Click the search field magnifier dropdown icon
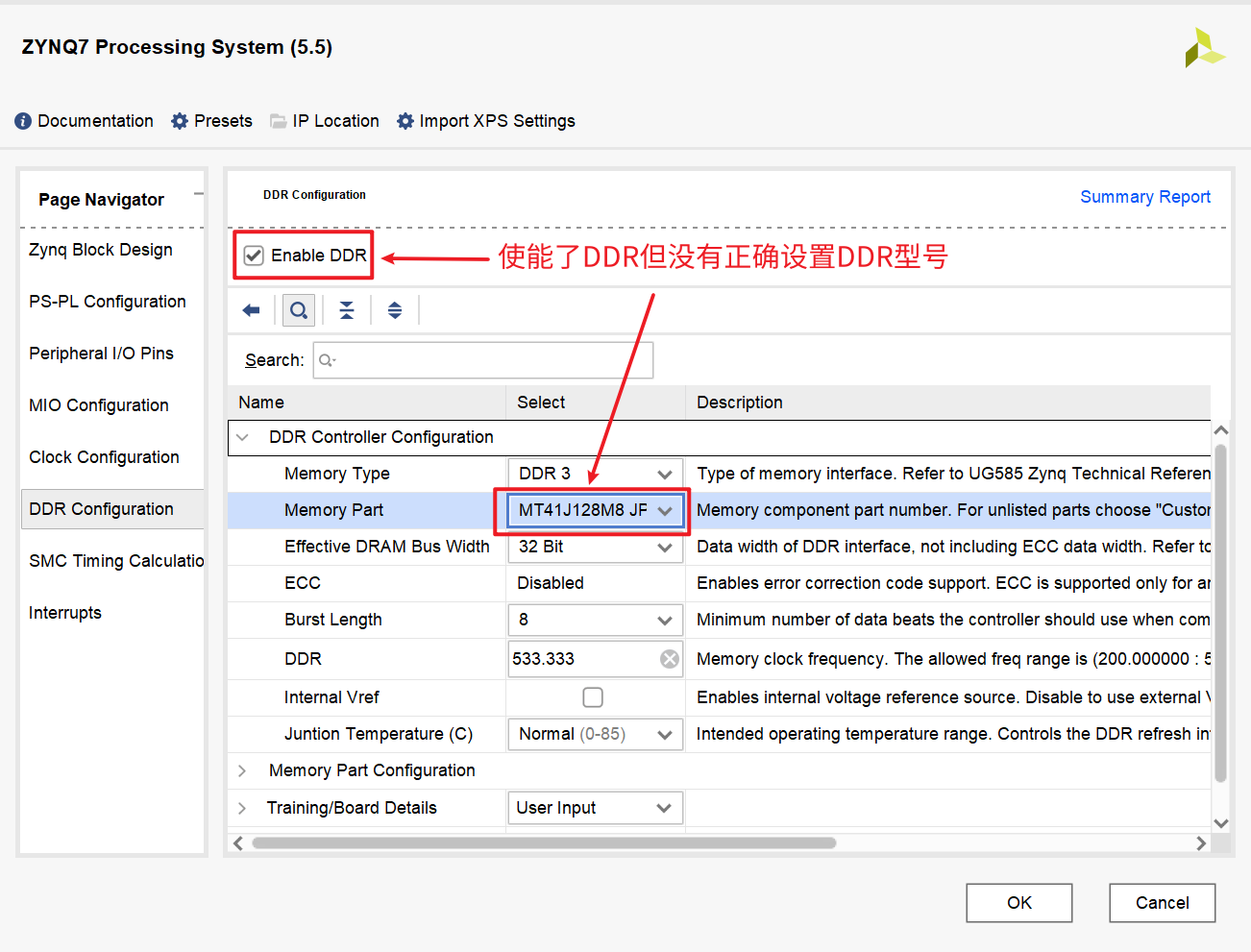This screenshot has height=952, width=1251. 328,360
